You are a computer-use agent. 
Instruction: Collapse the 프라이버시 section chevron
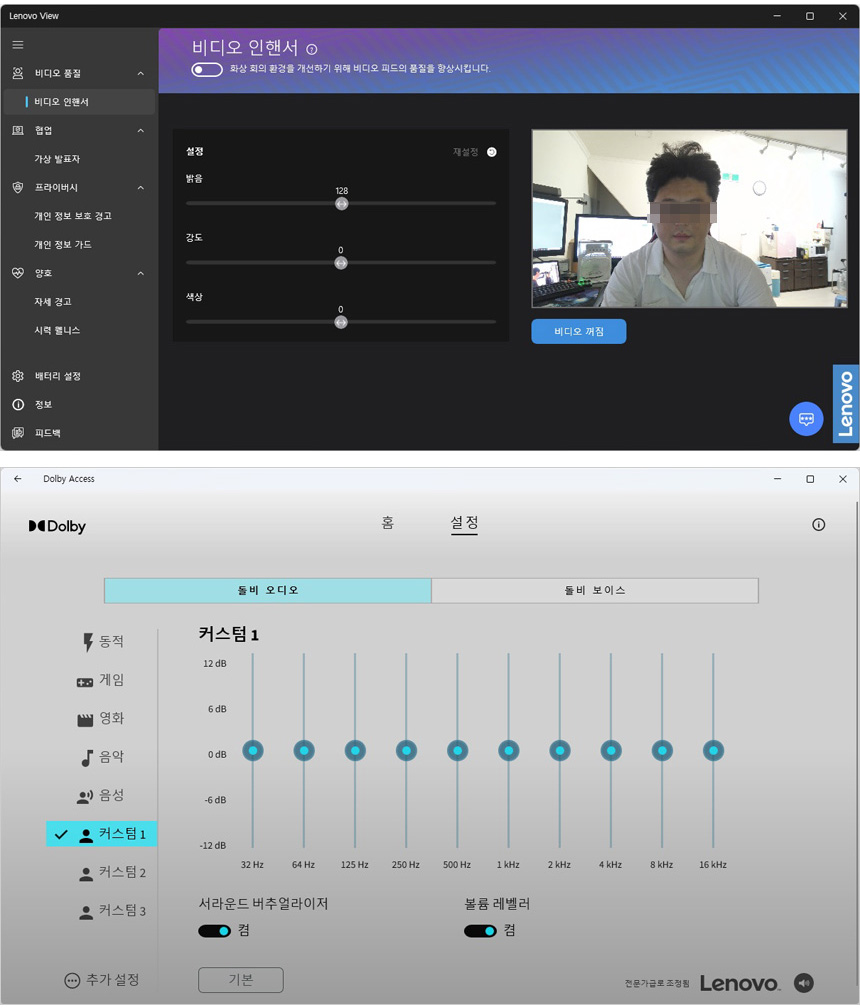[141, 188]
